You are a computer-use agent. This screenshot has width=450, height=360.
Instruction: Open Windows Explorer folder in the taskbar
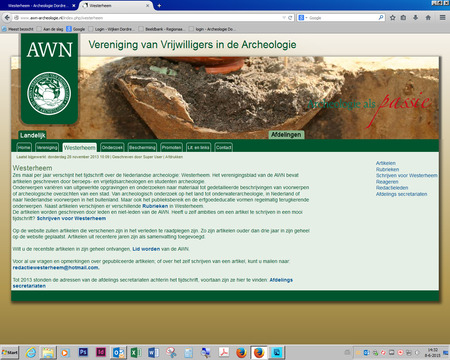click(48, 352)
